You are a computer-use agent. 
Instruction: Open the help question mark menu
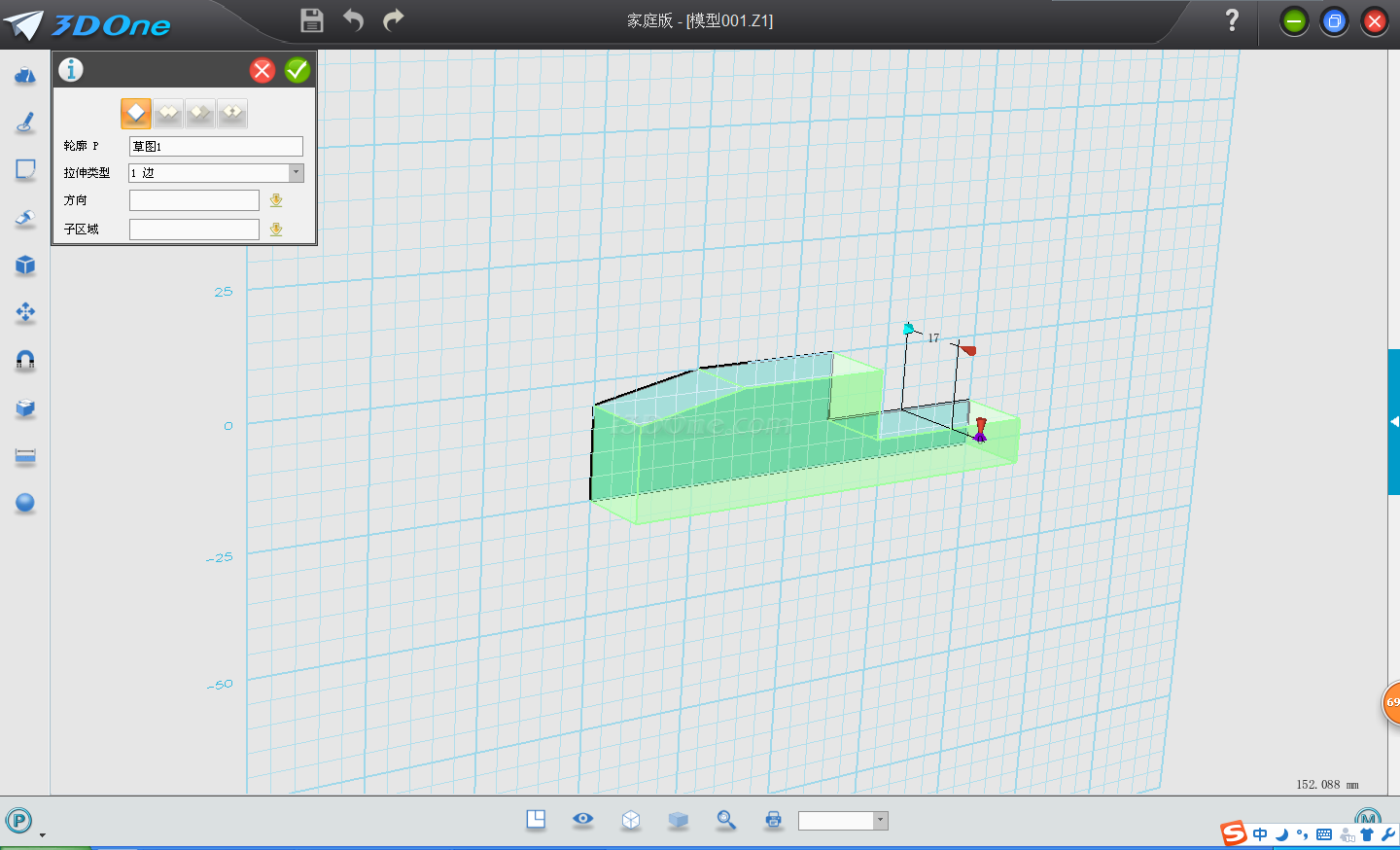coord(1232,20)
